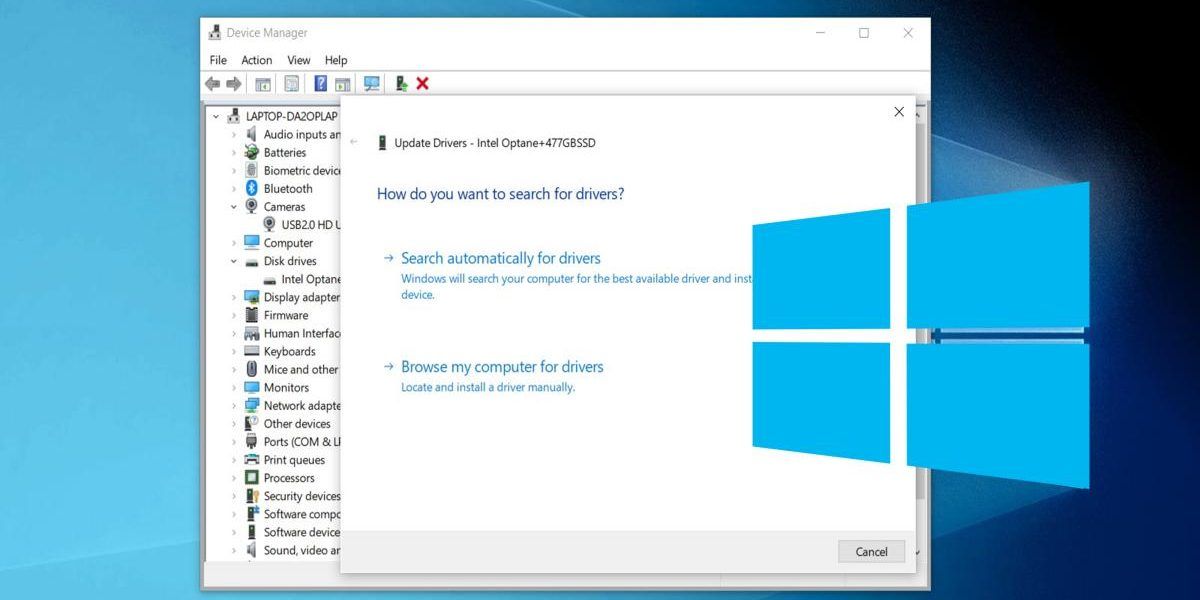Select the Intel Optane disk drive entry
This screenshot has width=1200, height=600.
coord(311,279)
